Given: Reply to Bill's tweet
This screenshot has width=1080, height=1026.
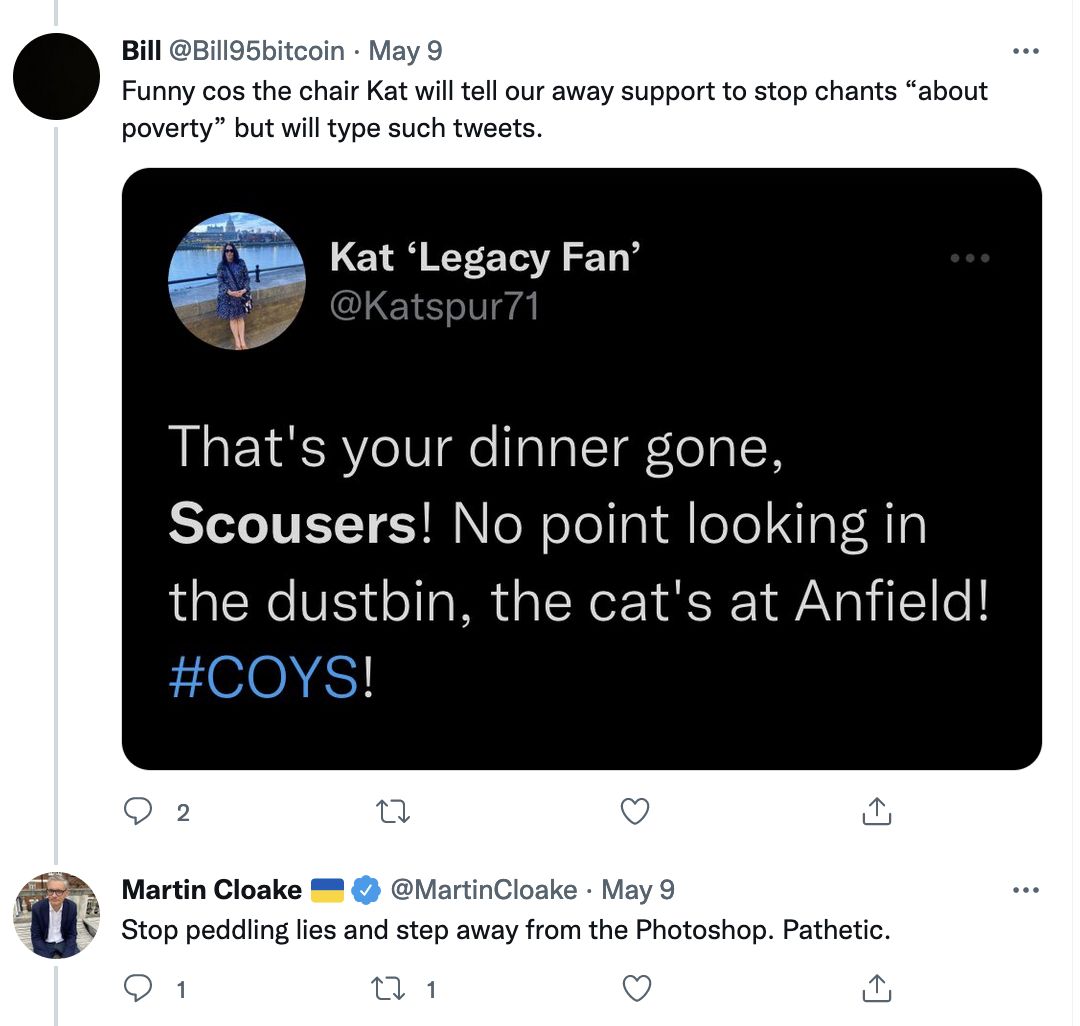Looking at the screenshot, I should 137,812.
